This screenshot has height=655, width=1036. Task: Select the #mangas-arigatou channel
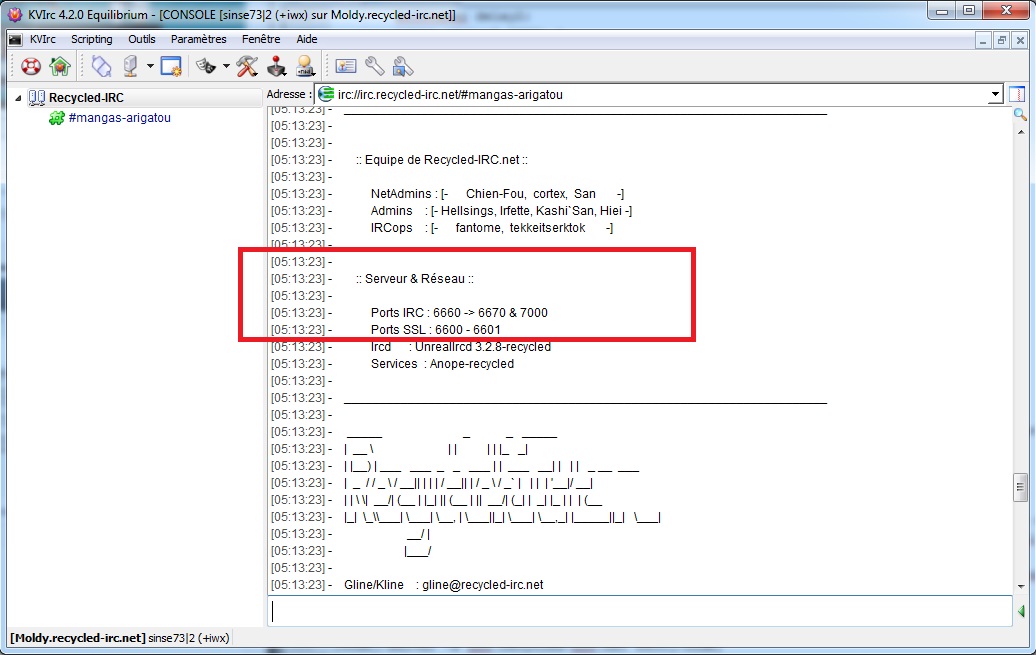[x=119, y=118]
